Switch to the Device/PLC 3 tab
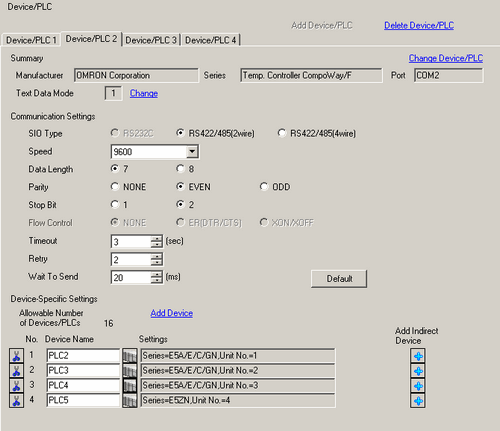 click(x=151, y=40)
